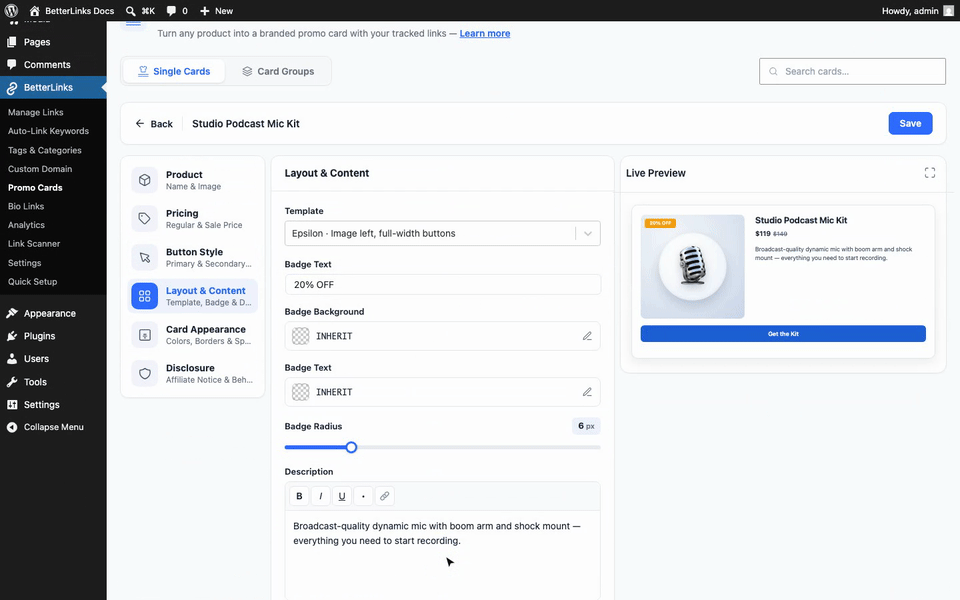Image resolution: width=960 pixels, height=600 pixels.
Task: Click the WordPress logo icon
Action: (x=11, y=10)
